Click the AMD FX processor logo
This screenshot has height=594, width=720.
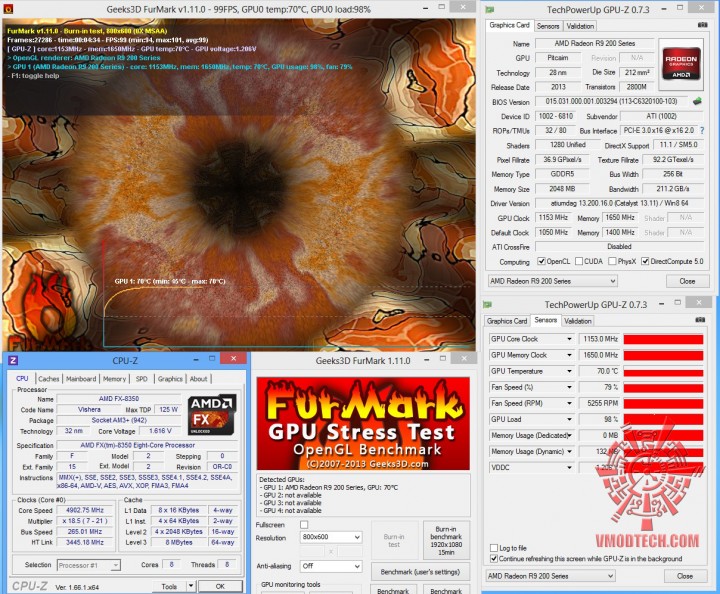click(212, 415)
